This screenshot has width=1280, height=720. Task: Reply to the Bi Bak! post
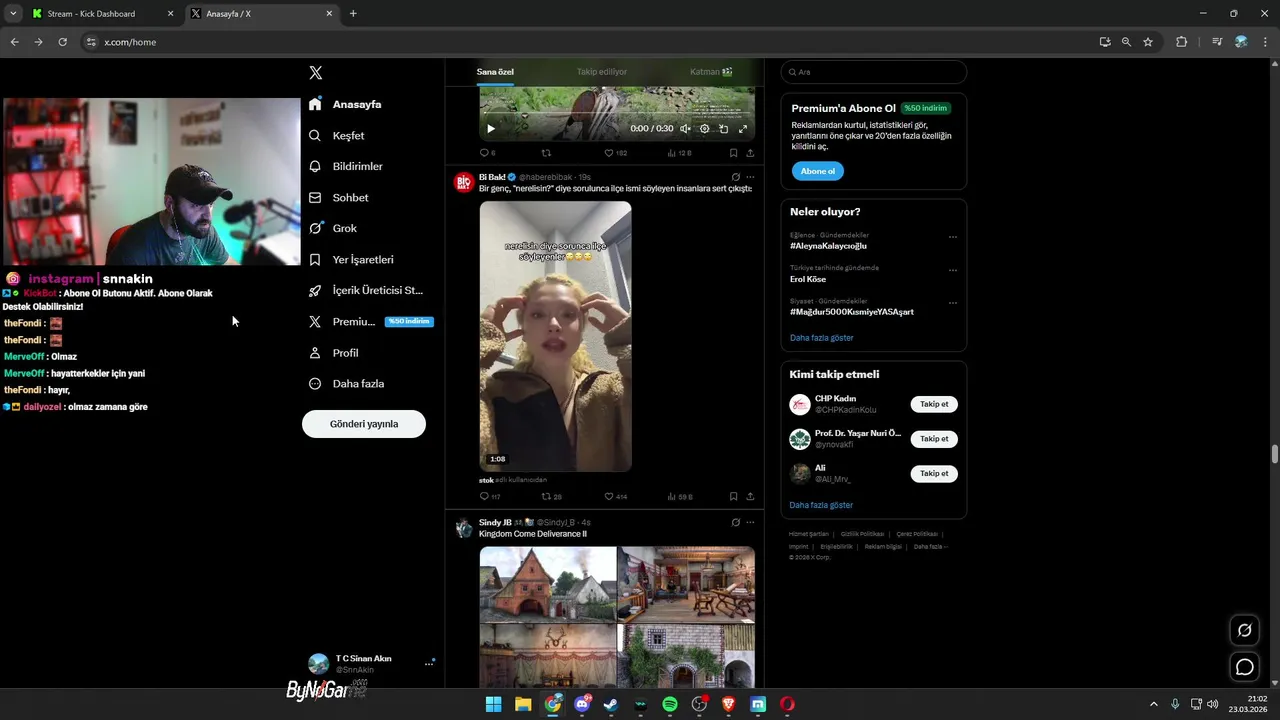pos(490,496)
